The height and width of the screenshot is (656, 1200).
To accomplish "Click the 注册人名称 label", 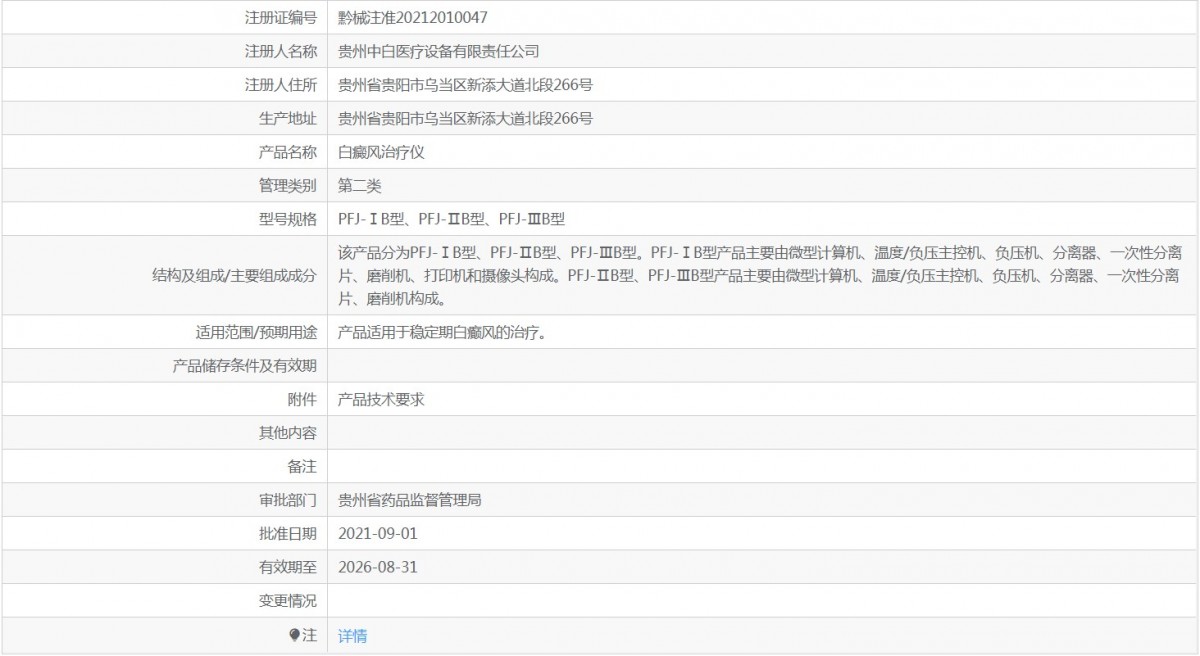I will [281, 51].
